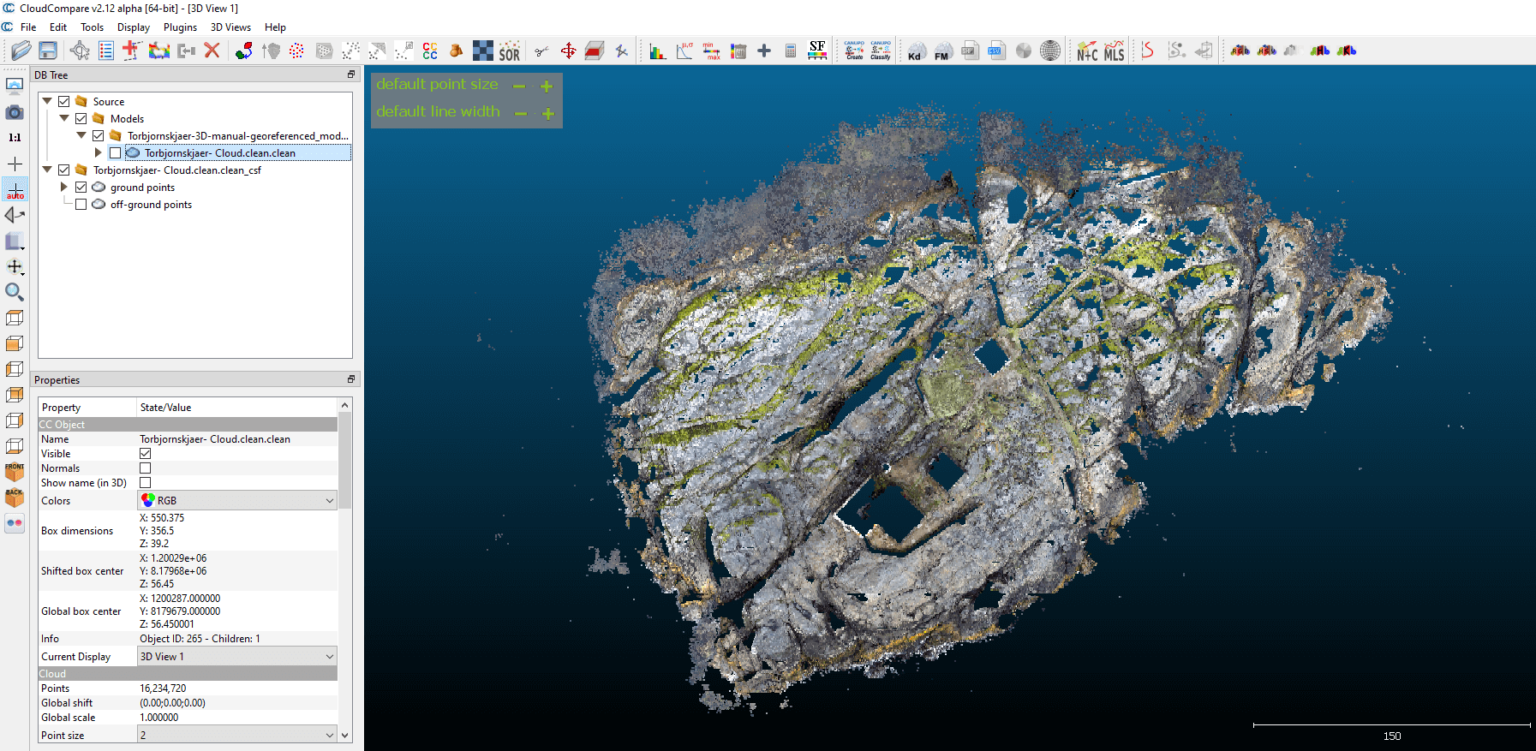Collapse the Models folder in DB Tree
This screenshot has height=751, width=1536.
click(63, 118)
